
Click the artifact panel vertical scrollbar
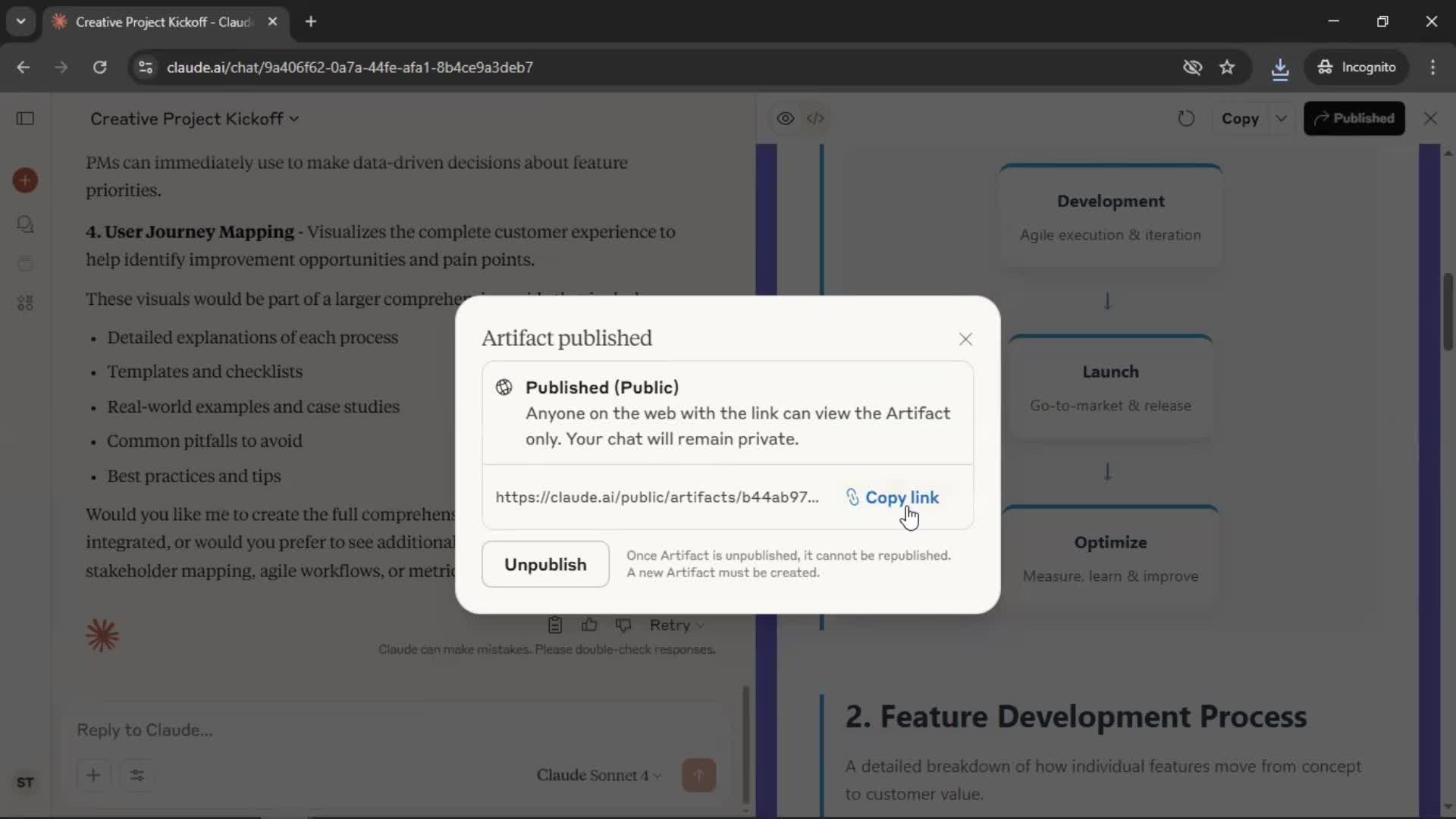1448,312
